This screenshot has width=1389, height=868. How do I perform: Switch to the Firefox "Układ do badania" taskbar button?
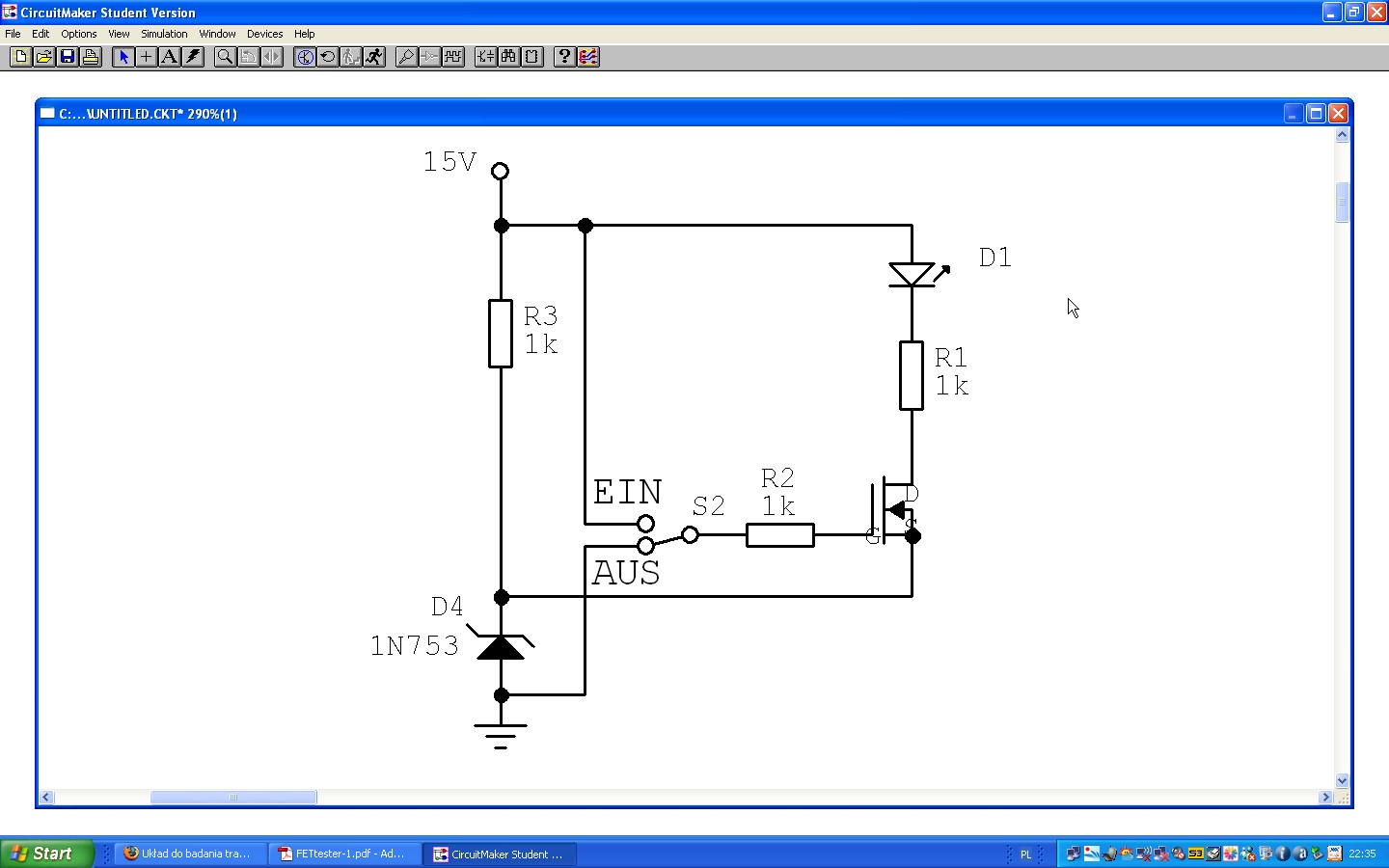coord(190,854)
